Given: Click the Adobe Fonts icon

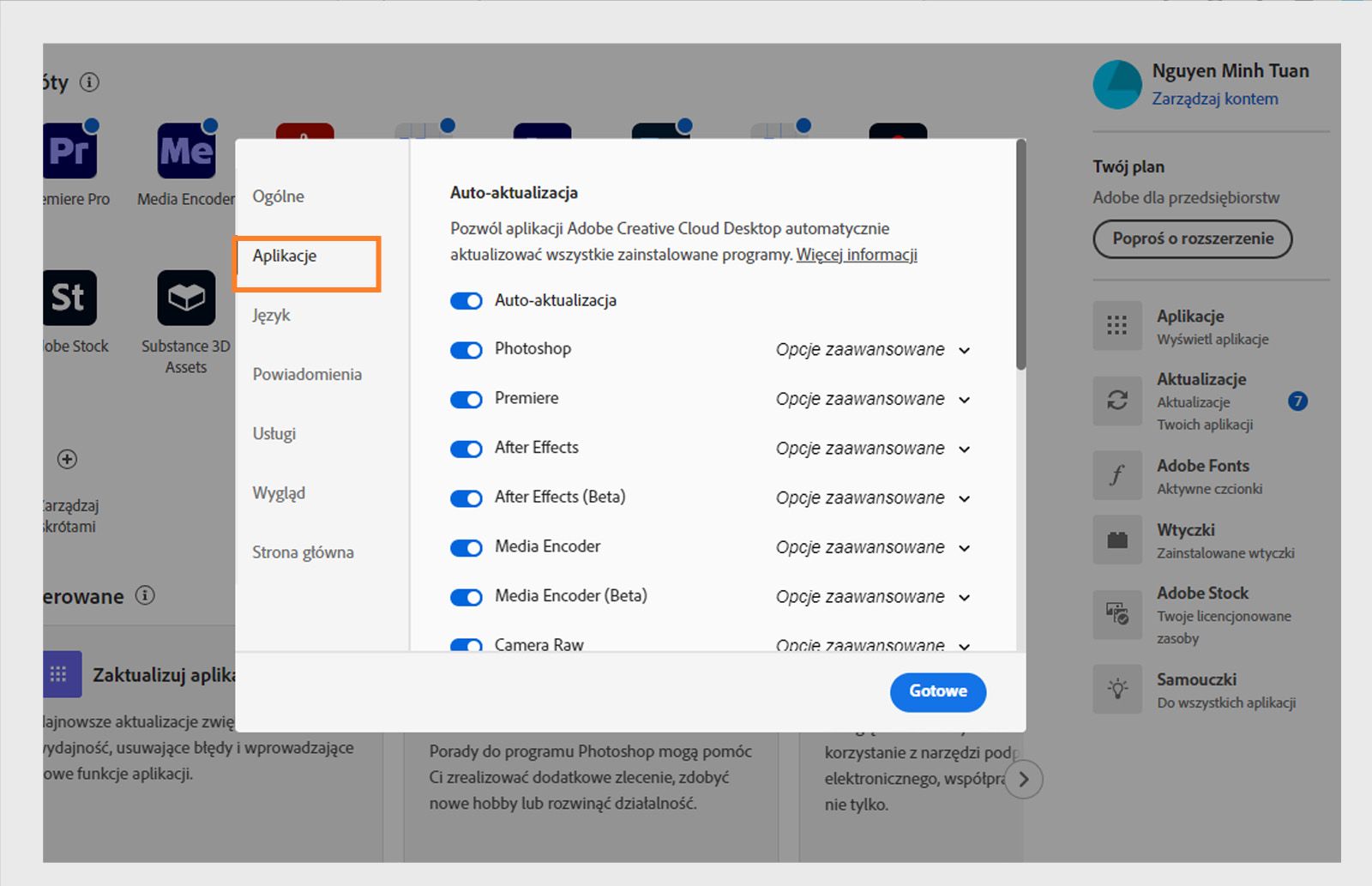Looking at the screenshot, I should (x=1116, y=475).
